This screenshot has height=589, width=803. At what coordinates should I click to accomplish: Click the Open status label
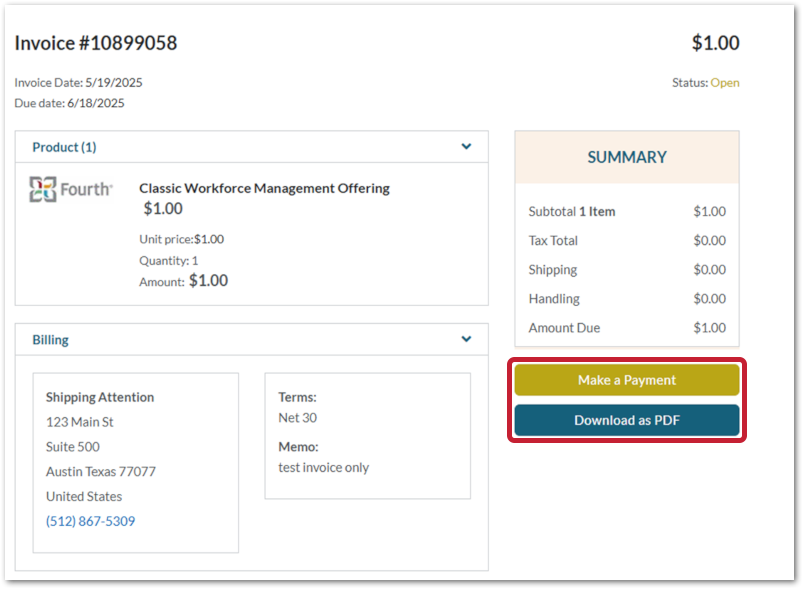[725, 83]
